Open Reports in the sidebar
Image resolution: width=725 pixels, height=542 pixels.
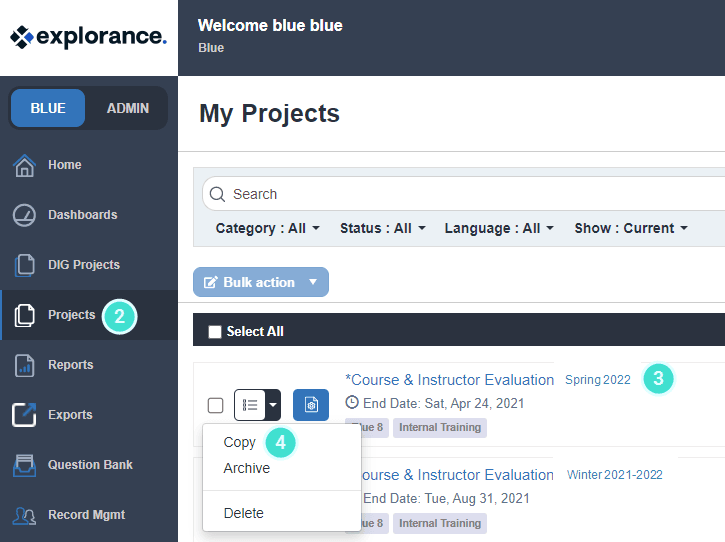[x=71, y=364]
